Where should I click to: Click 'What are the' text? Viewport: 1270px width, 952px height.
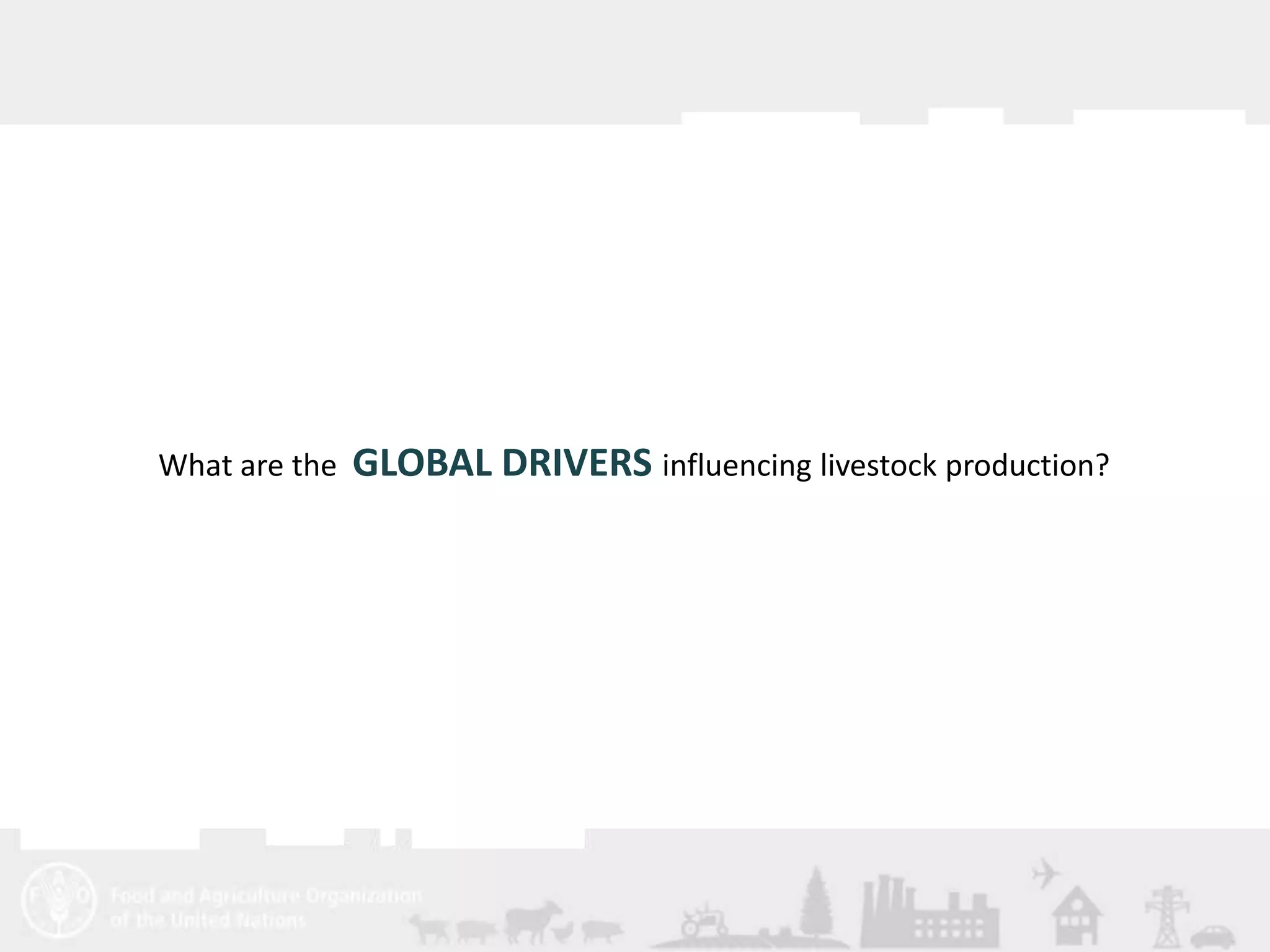pyautogui.click(x=247, y=465)
